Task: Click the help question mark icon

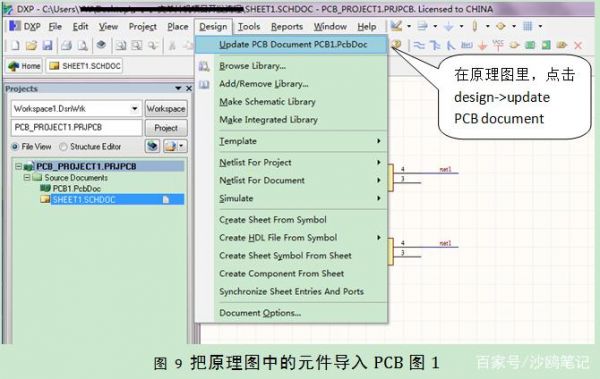Action: click(396, 45)
